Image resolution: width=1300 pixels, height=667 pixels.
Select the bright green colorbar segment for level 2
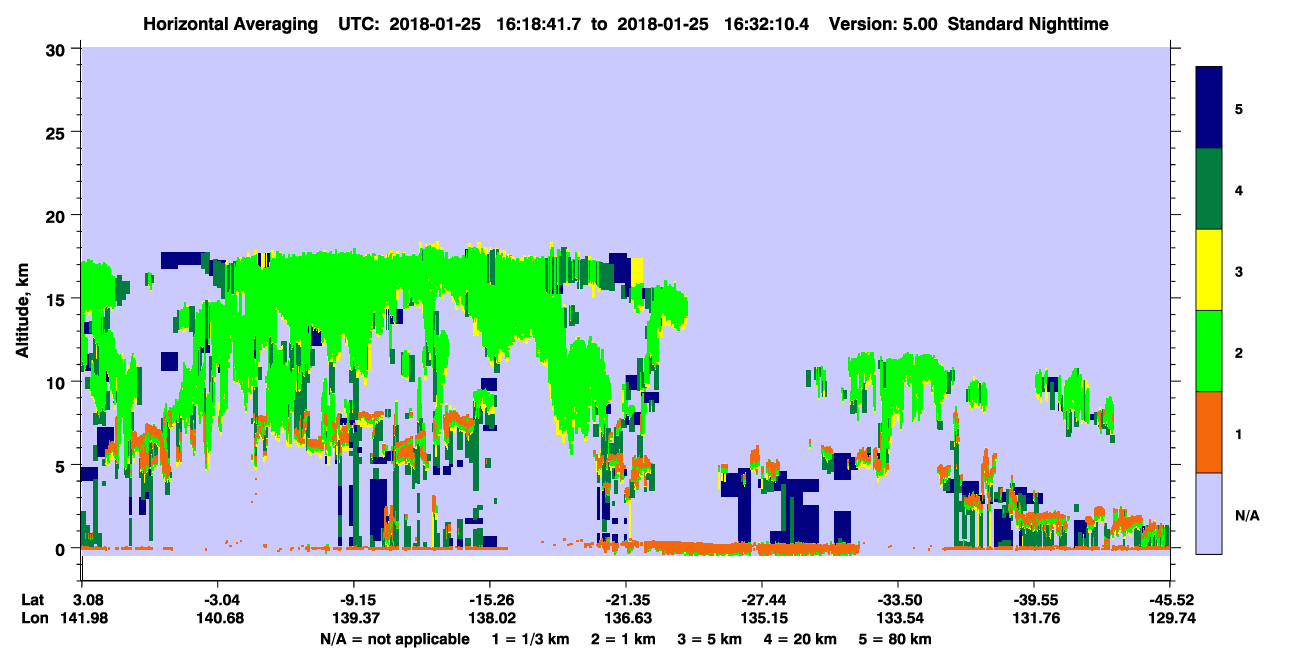point(1209,351)
